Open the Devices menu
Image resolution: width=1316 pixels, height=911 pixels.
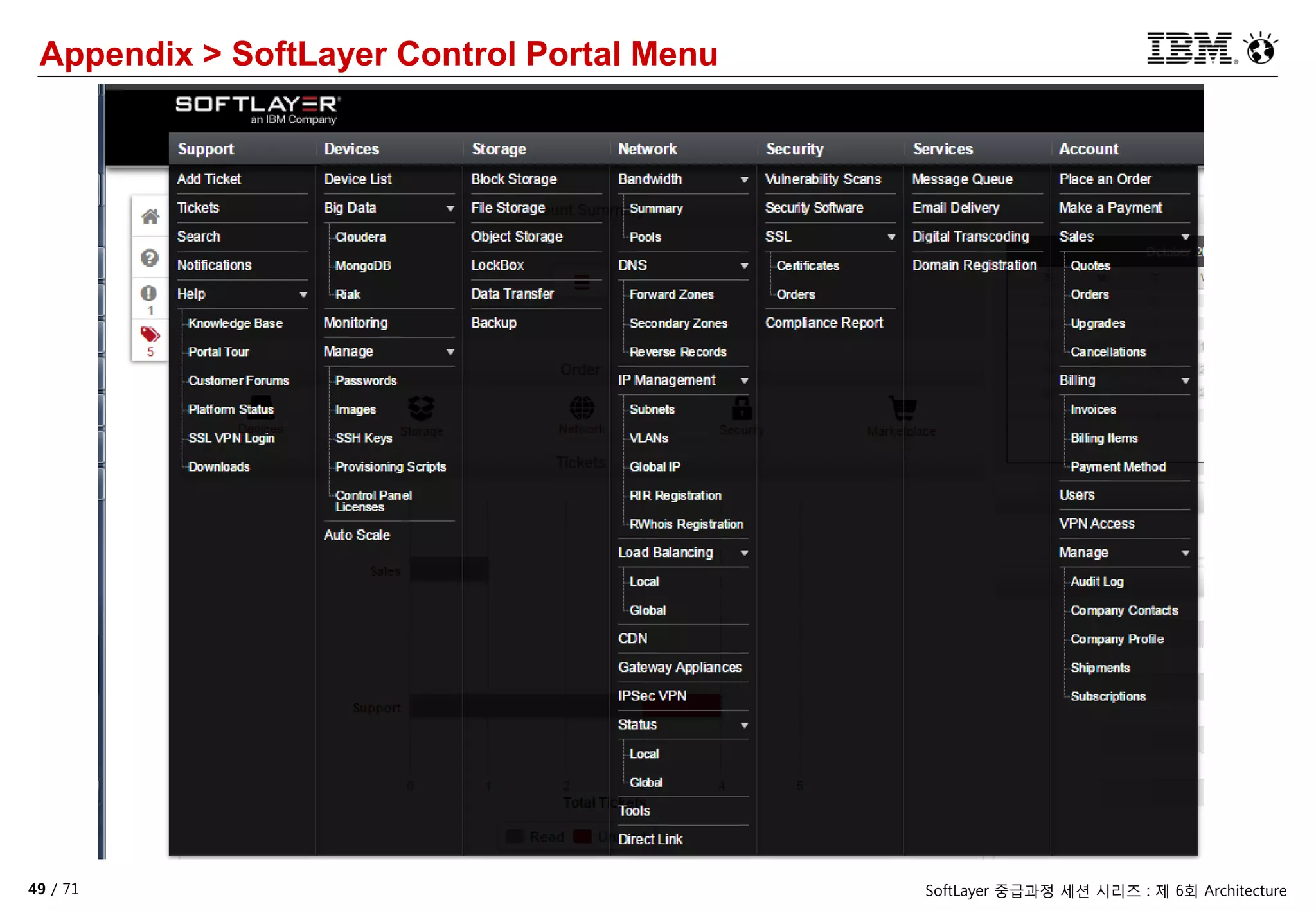coord(351,149)
